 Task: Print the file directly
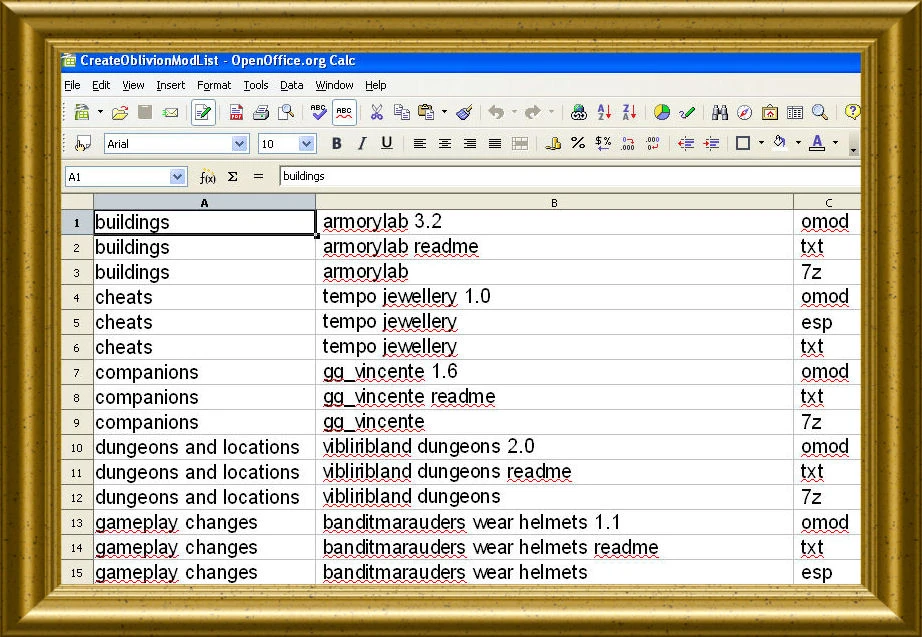(261, 112)
